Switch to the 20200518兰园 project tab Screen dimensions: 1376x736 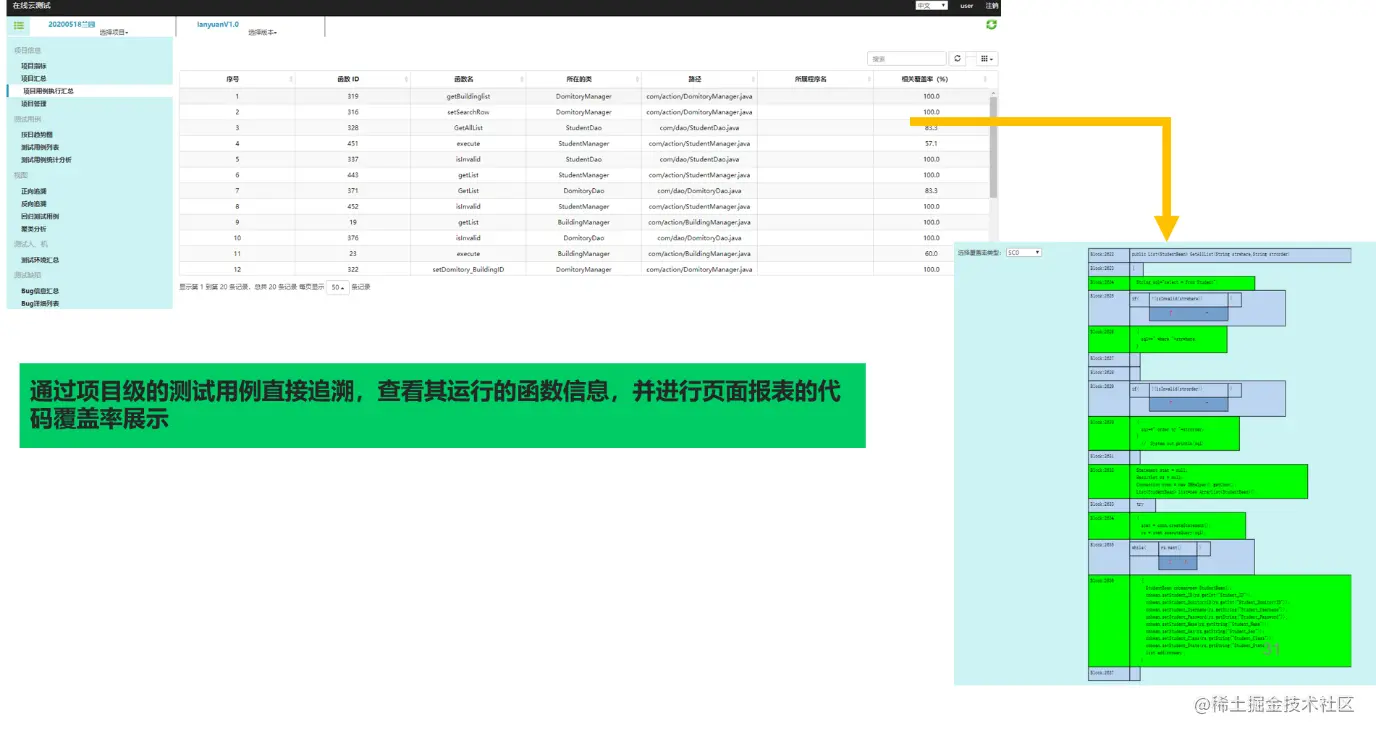point(72,23)
